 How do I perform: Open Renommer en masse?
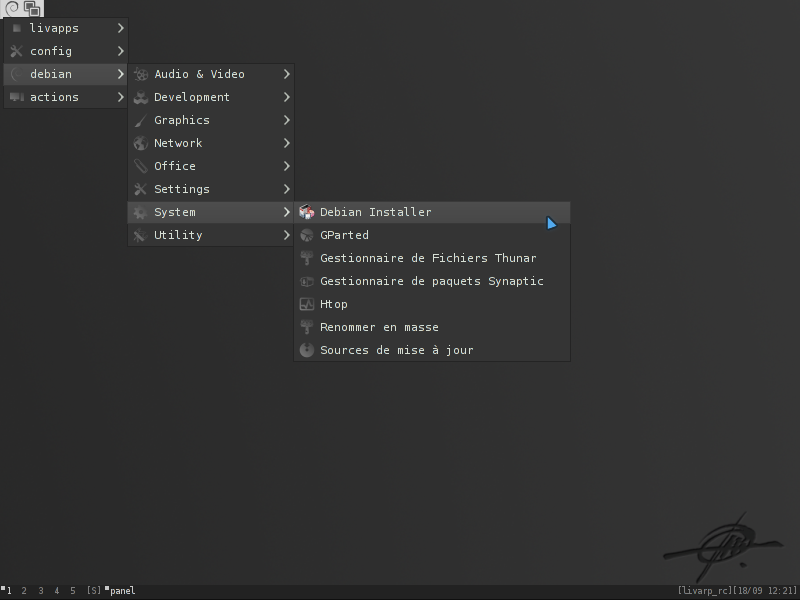pyautogui.click(x=432, y=327)
